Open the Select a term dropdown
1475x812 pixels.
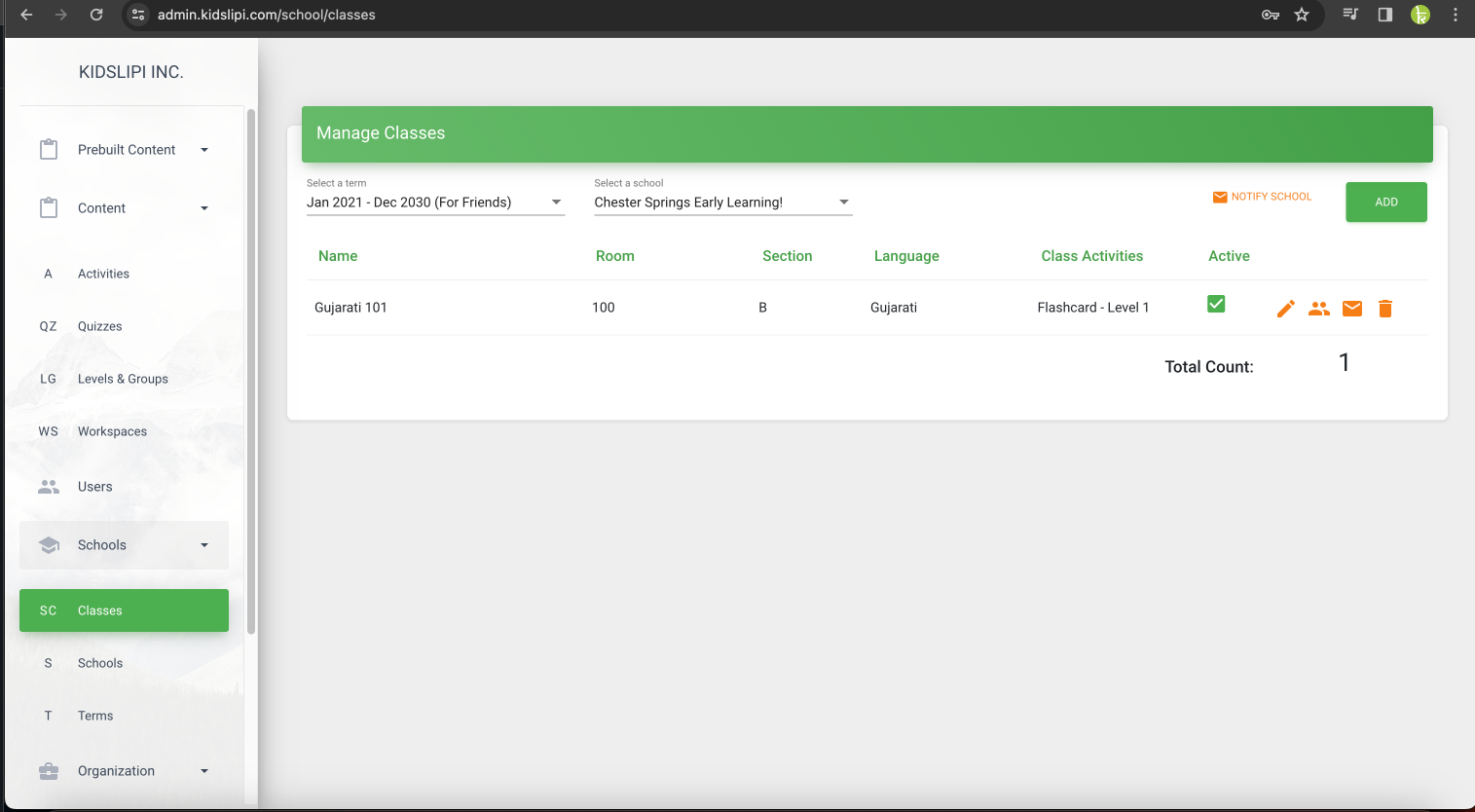[434, 203]
